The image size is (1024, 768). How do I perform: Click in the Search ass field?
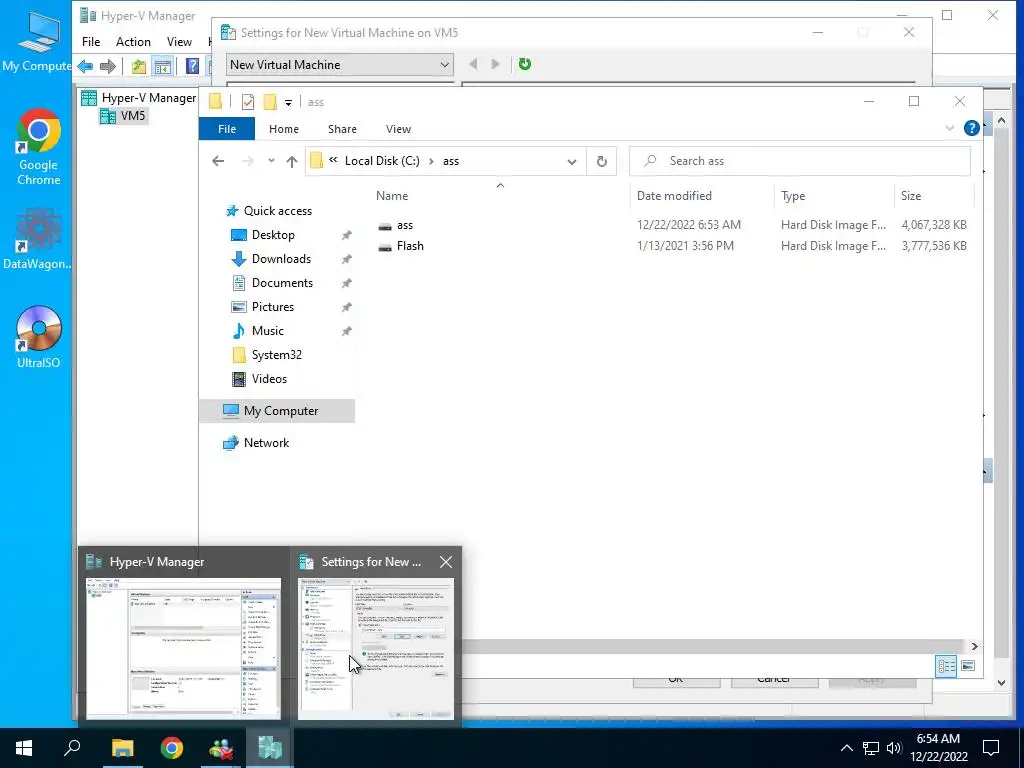pos(800,161)
